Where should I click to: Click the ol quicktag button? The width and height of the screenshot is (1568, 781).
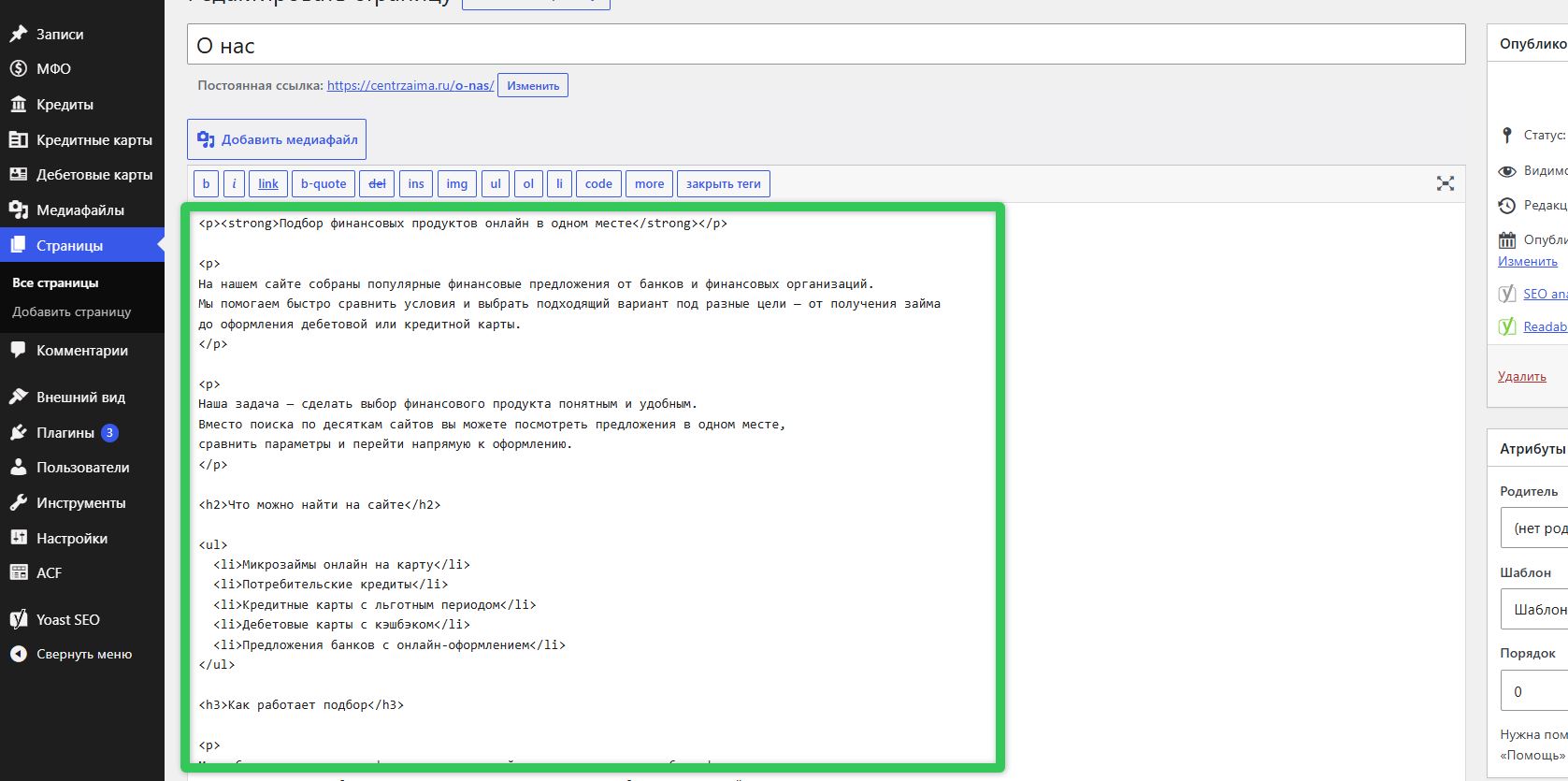point(528,183)
